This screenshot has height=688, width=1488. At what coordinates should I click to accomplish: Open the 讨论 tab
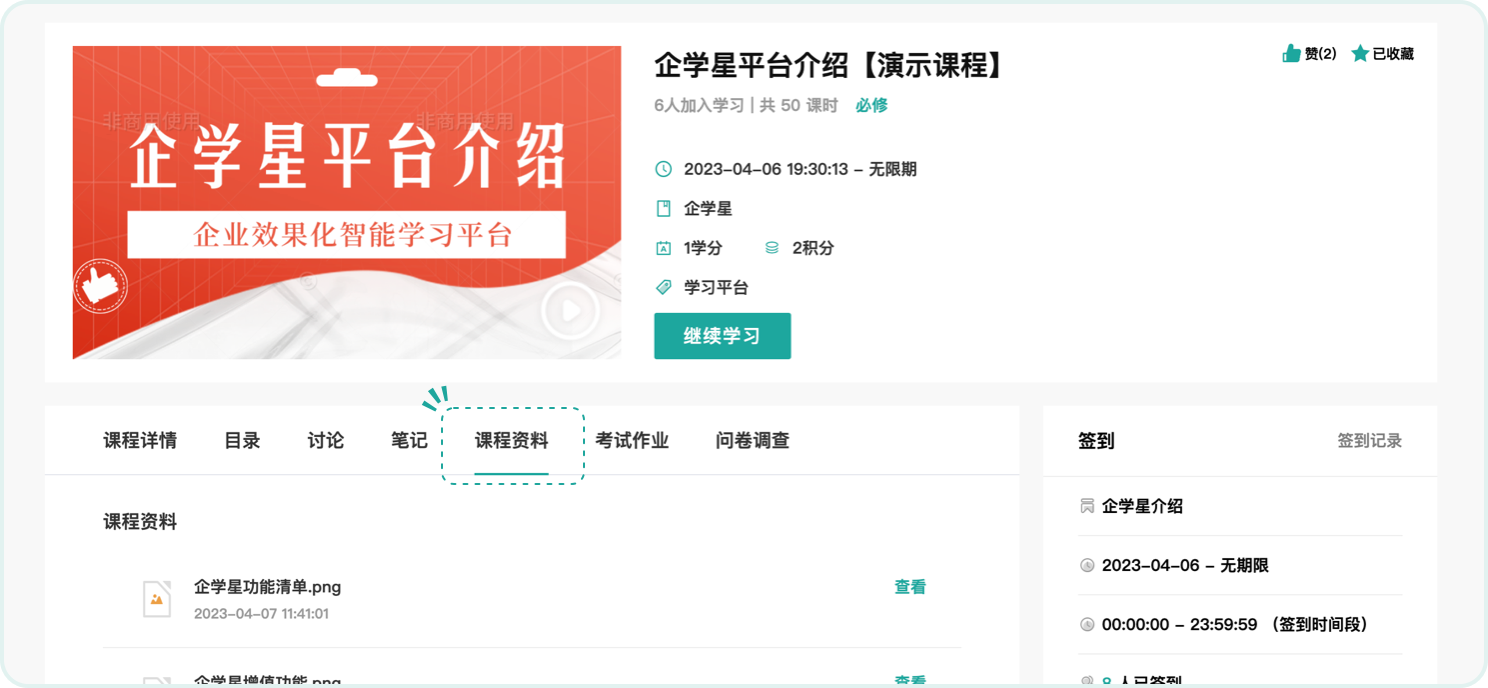(x=326, y=441)
